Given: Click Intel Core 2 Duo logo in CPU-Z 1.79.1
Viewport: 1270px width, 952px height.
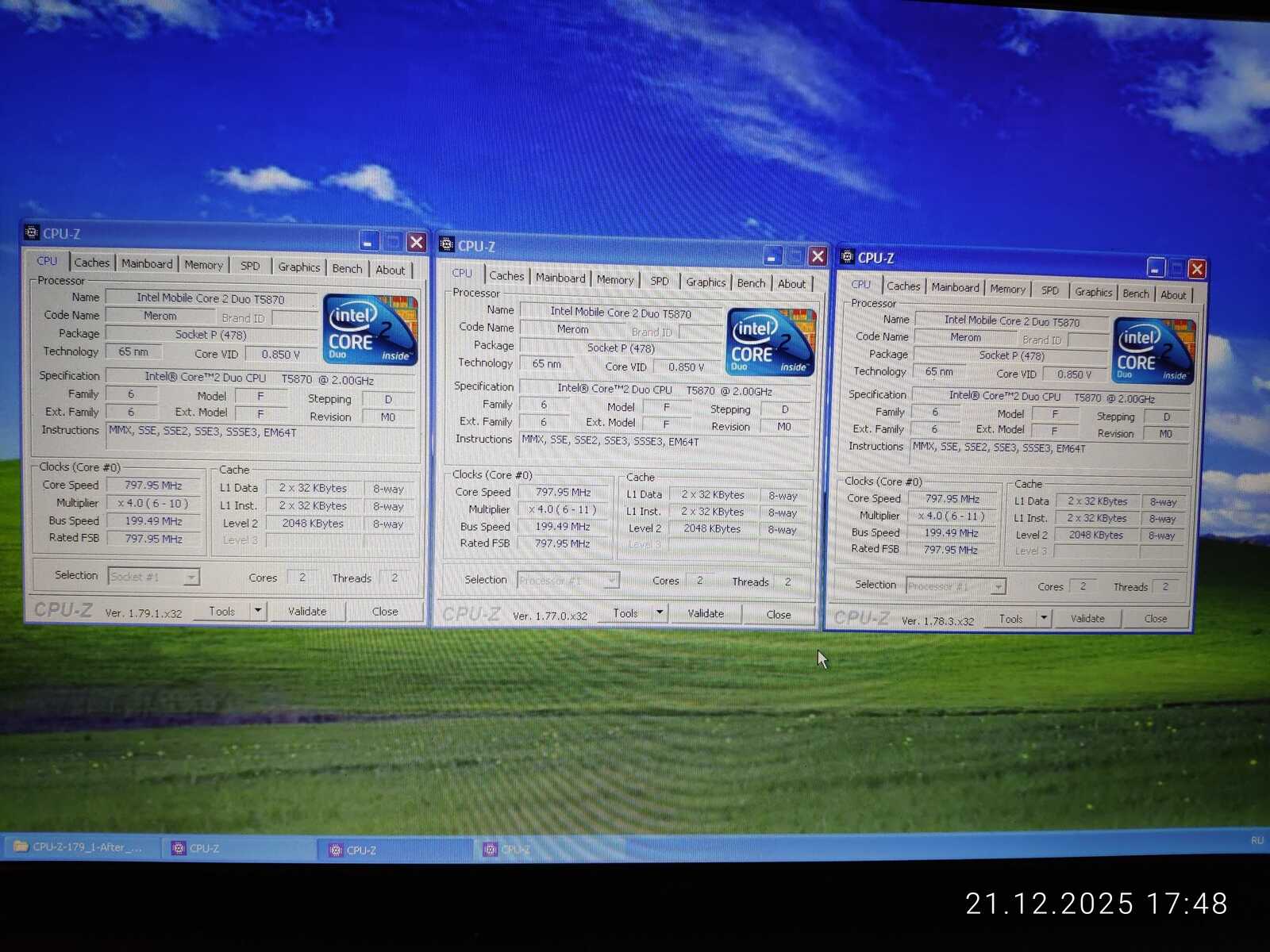Looking at the screenshot, I should [370, 330].
